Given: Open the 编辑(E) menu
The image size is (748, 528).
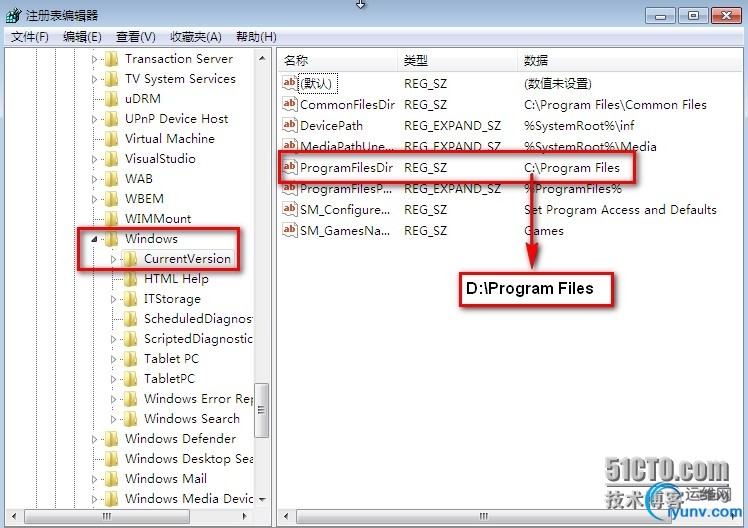Looking at the screenshot, I should click(x=82, y=37).
